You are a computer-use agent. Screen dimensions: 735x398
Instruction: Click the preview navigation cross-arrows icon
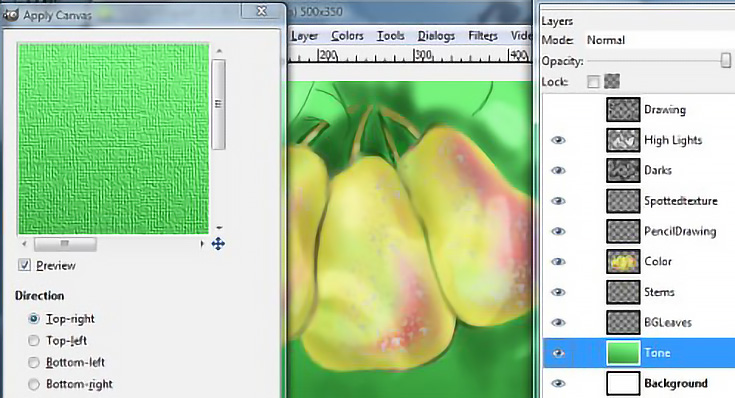point(218,244)
